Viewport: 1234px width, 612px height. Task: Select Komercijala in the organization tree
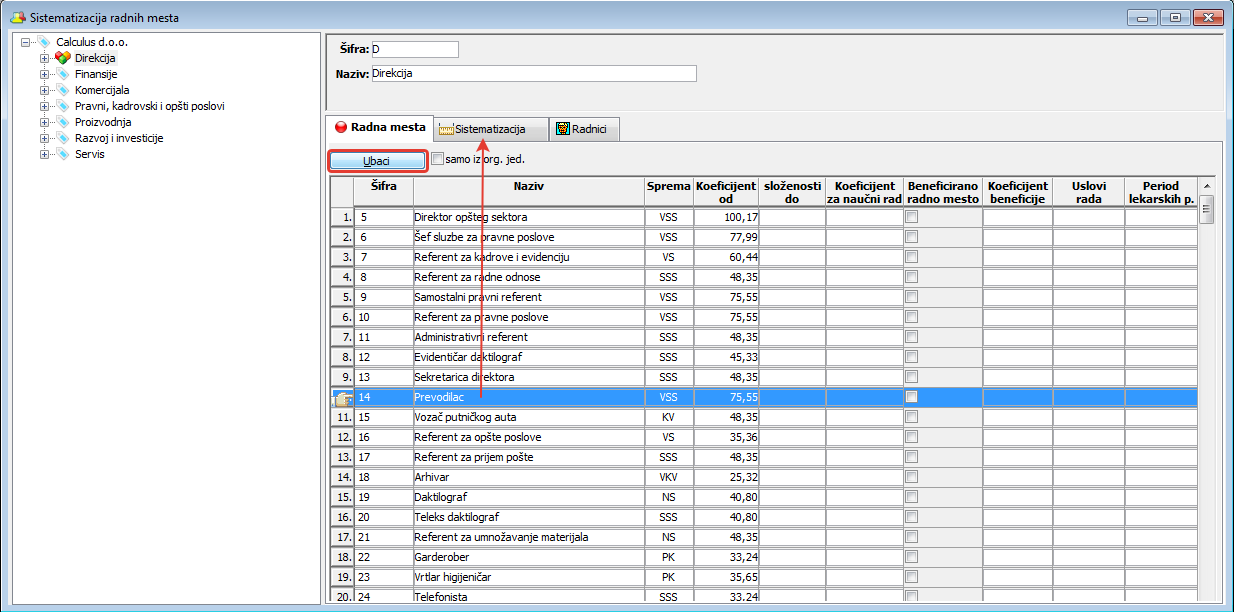(102, 90)
